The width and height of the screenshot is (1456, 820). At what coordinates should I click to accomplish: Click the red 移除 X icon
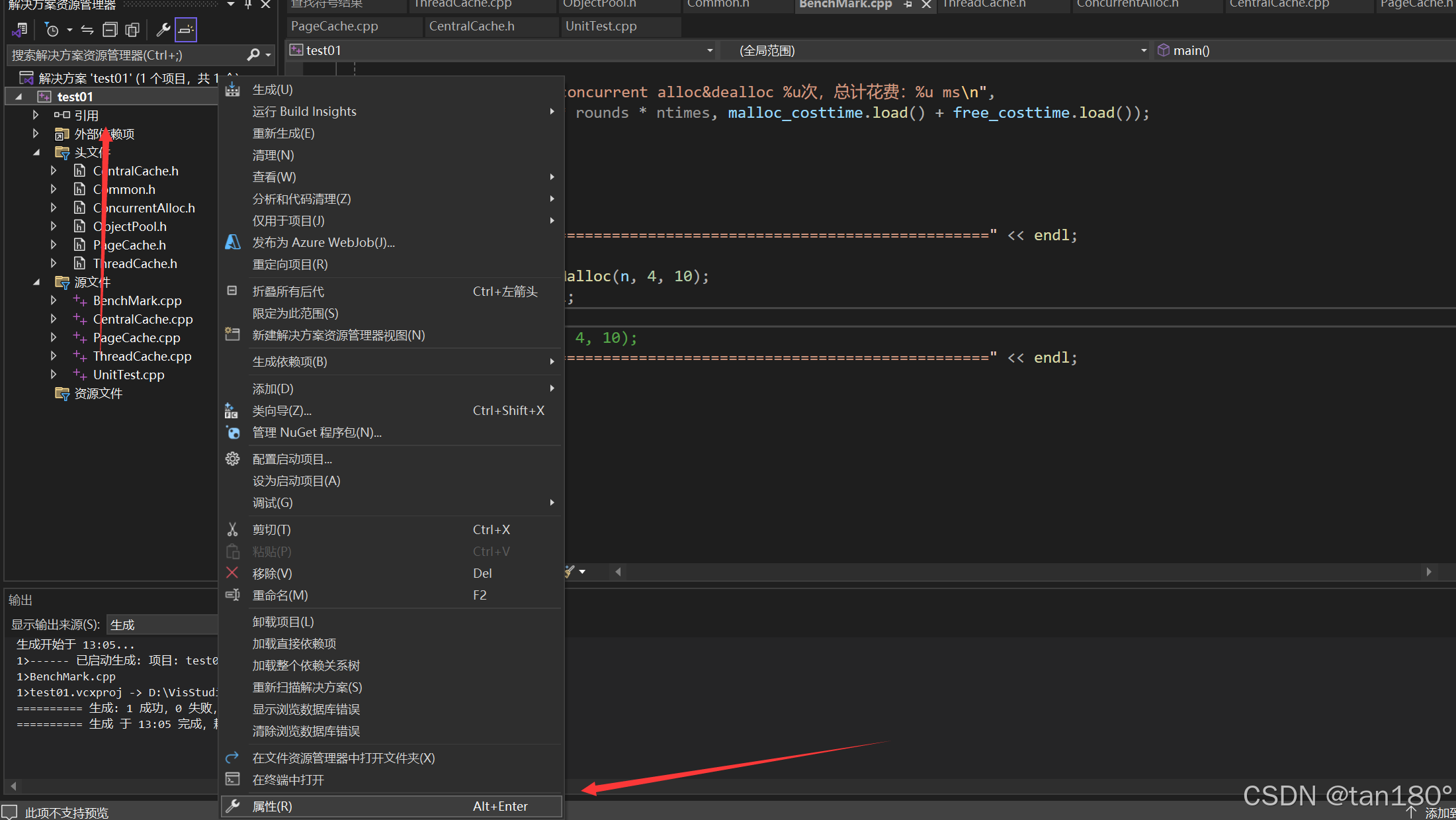[232, 572]
